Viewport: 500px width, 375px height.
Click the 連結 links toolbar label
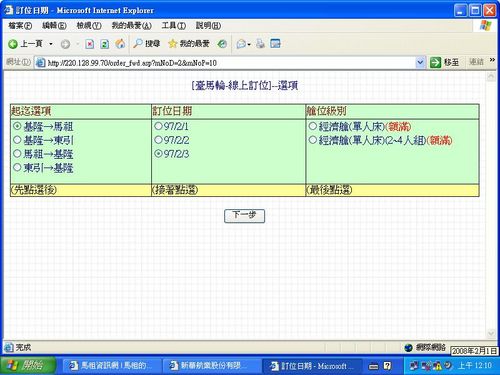tap(476, 62)
